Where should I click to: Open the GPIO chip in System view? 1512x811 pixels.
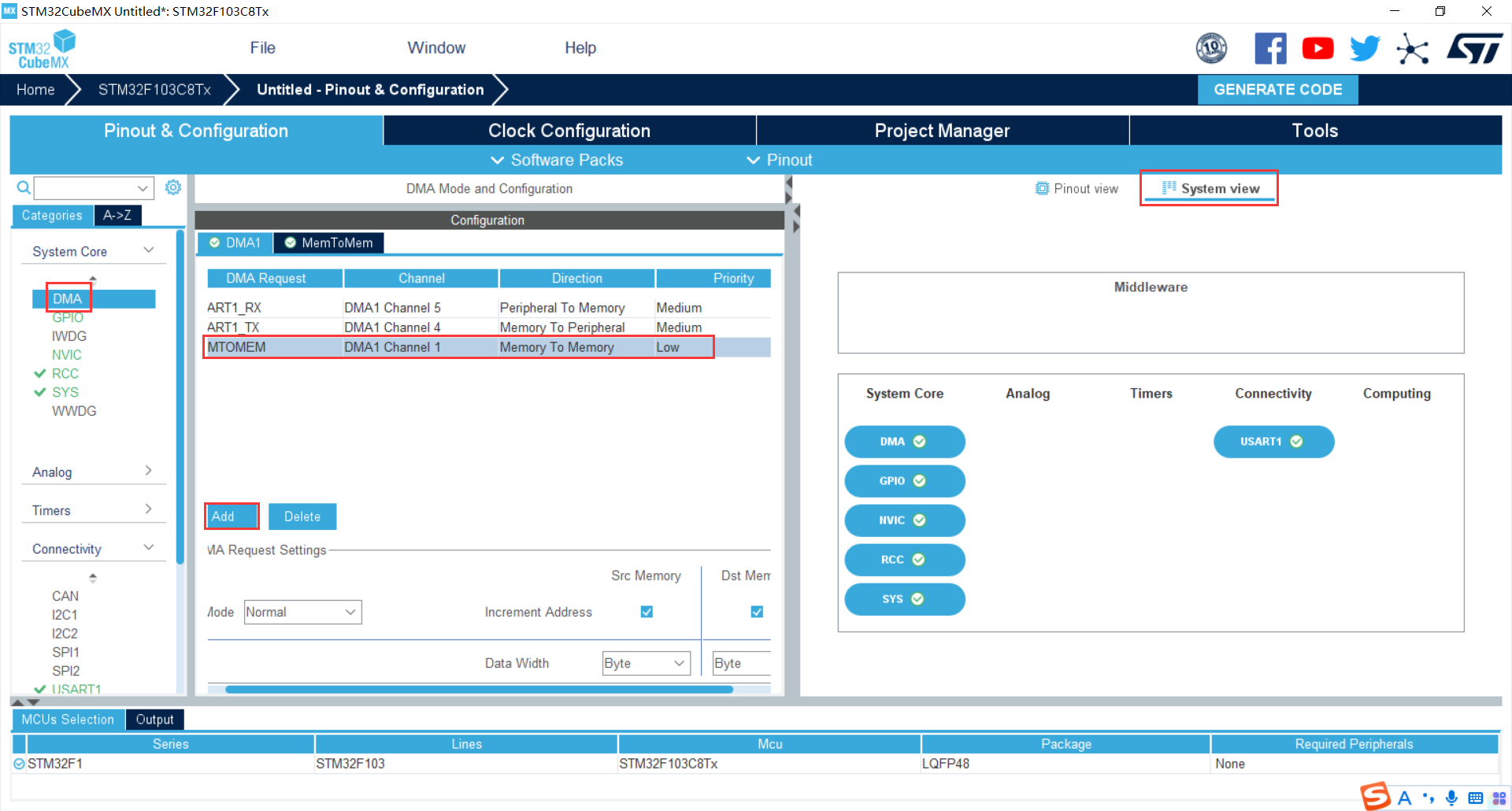(904, 481)
